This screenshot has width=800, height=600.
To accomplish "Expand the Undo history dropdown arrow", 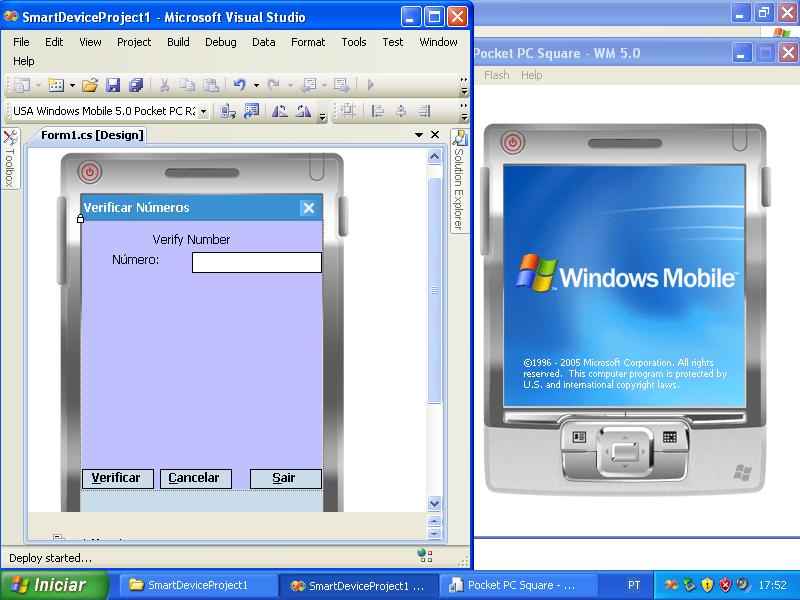I will pos(256,85).
